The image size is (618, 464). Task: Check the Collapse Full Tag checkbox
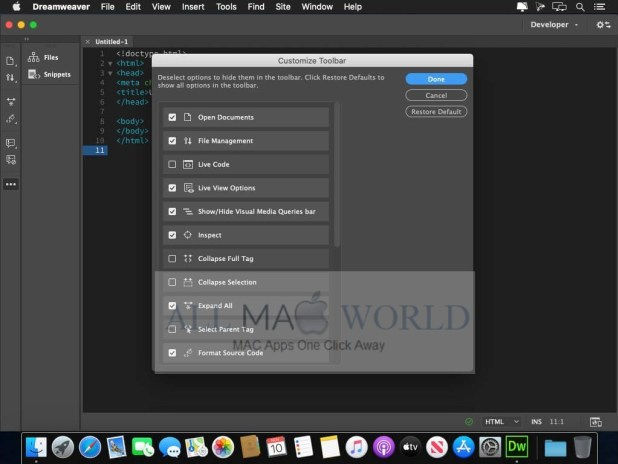[172, 259]
